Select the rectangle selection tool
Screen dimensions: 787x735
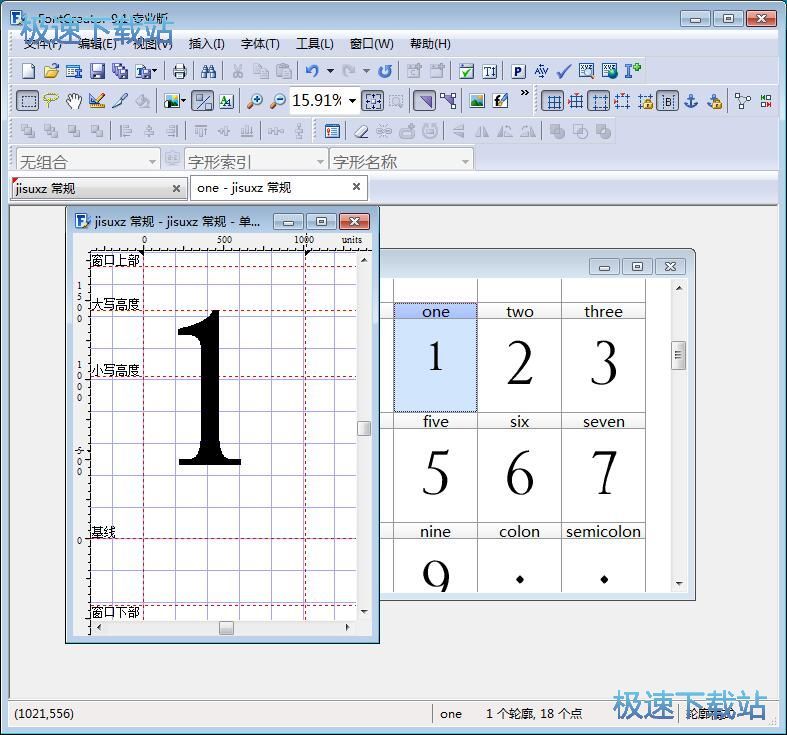[28, 101]
